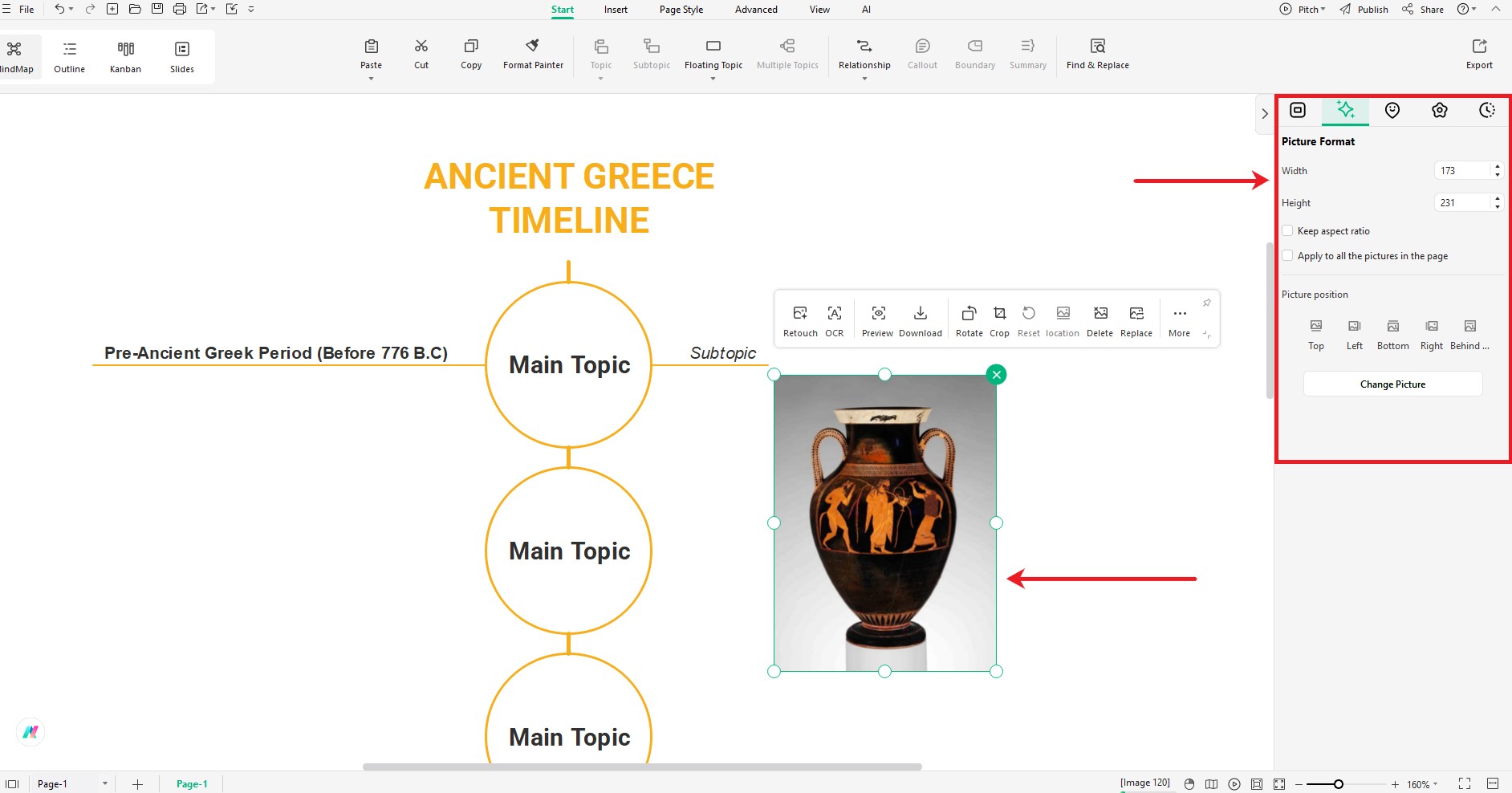Set picture position to Bottom

tap(1393, 335)
